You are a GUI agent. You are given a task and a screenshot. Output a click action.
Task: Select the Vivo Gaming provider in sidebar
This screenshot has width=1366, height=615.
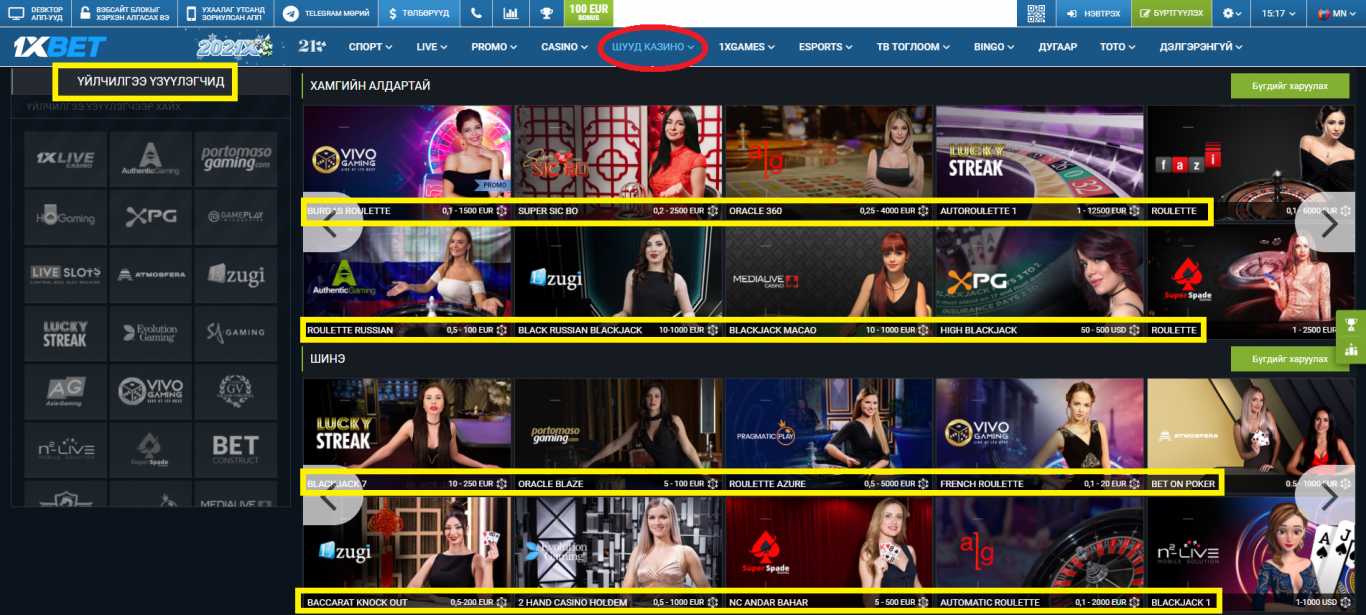[x=150, y=391]
